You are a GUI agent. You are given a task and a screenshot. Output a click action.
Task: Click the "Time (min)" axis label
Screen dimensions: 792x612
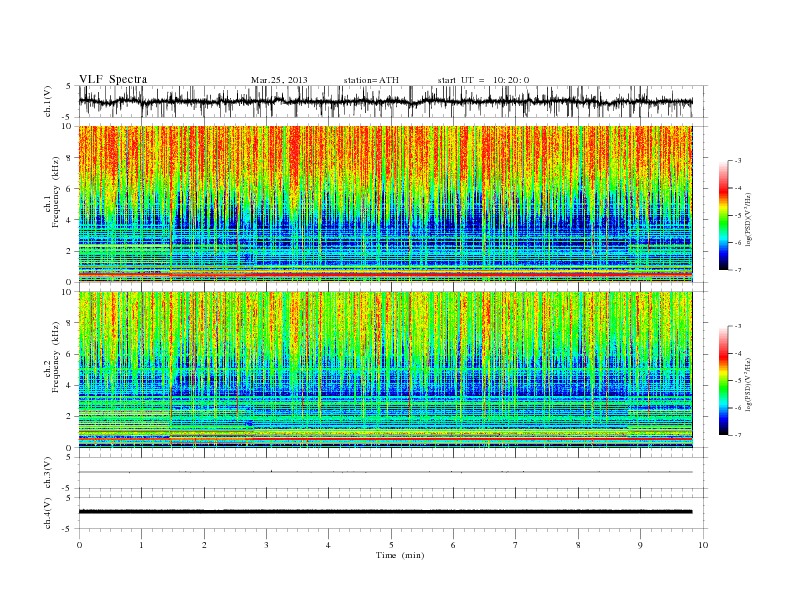click(400, 555)
